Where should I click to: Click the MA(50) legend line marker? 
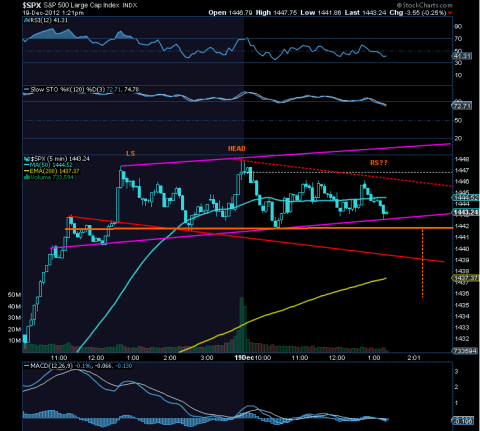pos(27,165)
